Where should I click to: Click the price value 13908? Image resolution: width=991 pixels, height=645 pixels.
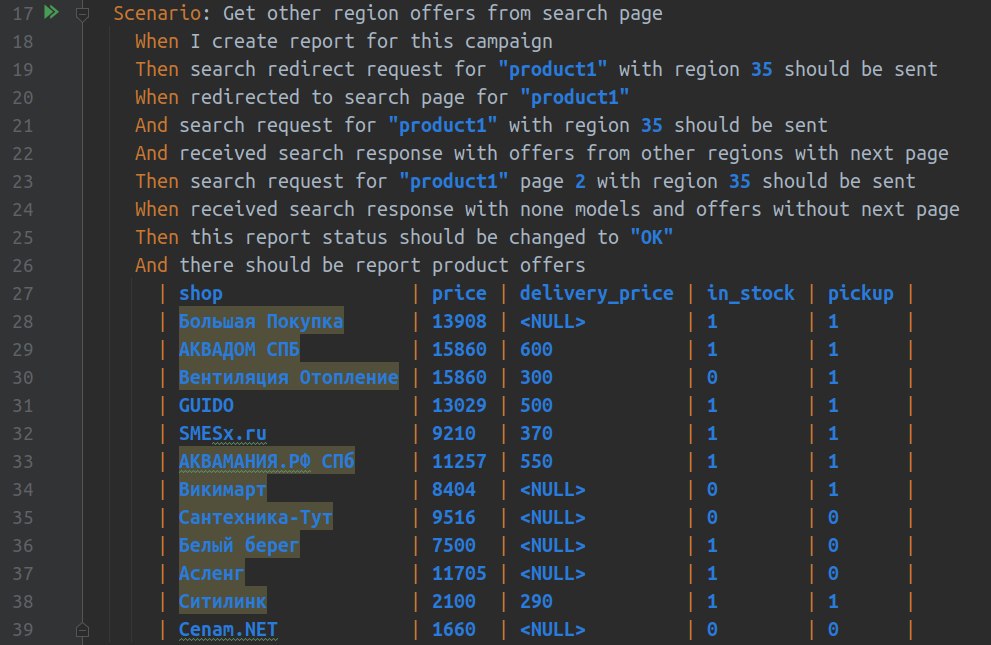pos(459,321)
